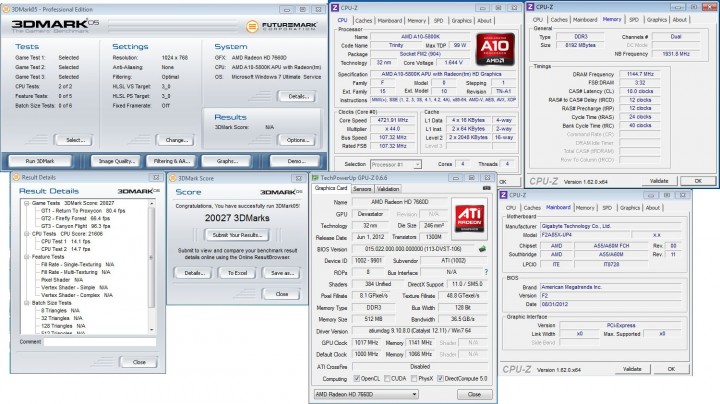
Task: Click the Filtering & AA button
Action: 171,161
